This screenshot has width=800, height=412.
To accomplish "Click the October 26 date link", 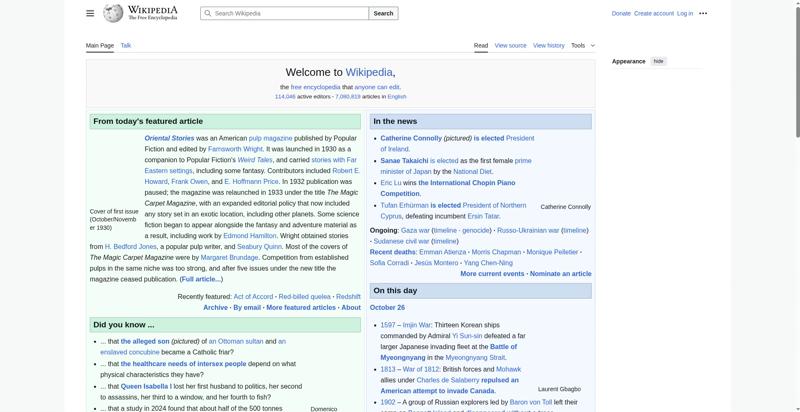I will (x=387, y=308).
